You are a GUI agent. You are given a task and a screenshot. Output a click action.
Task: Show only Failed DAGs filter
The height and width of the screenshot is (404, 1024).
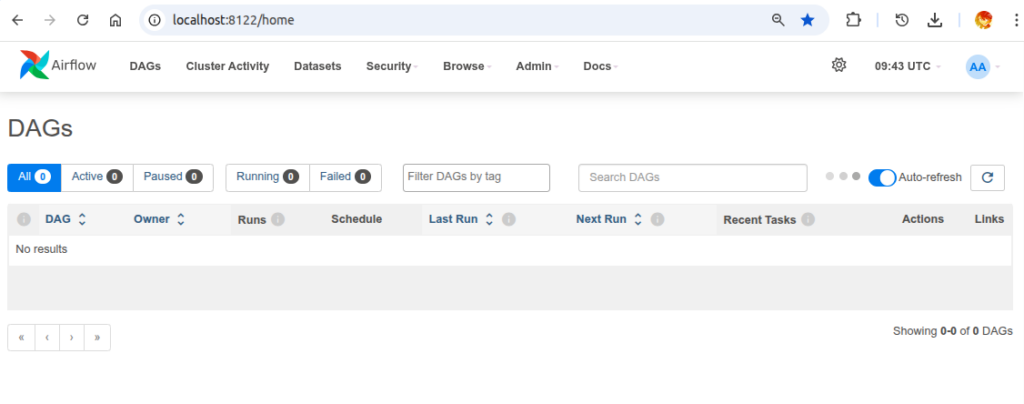pos(345,177)
